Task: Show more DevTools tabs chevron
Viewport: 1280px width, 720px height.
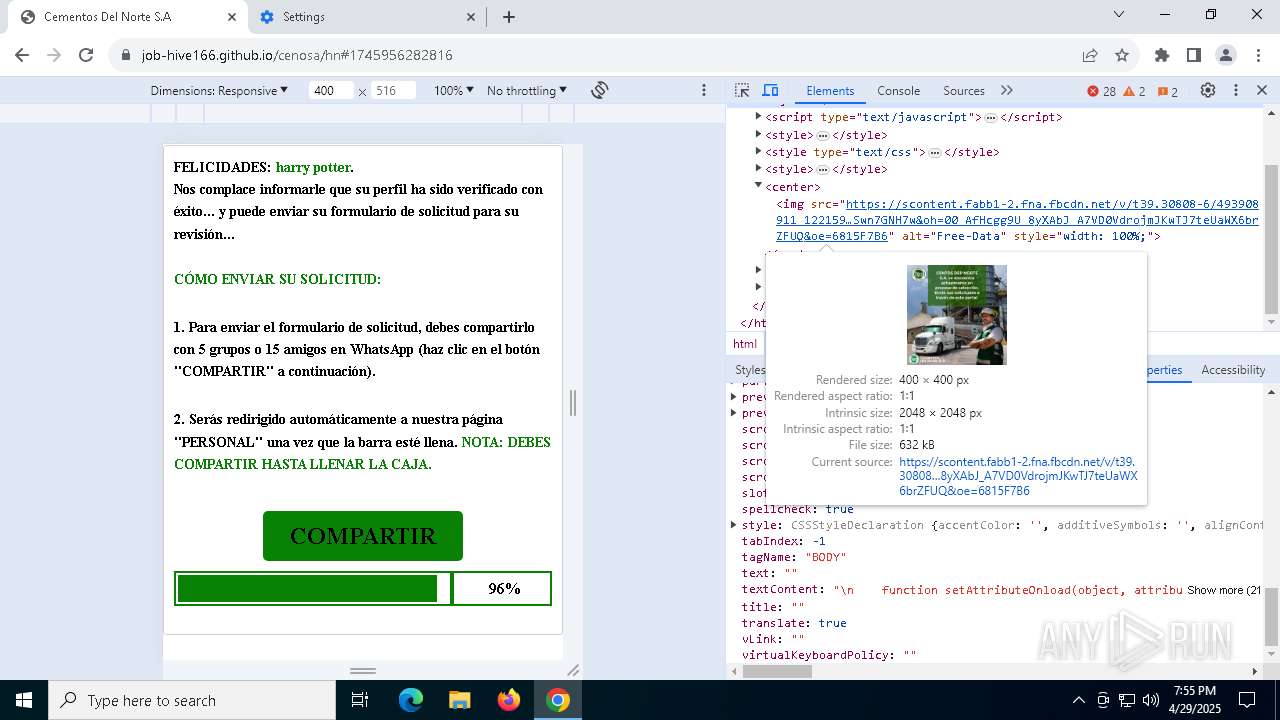Action: point(1007,90)
